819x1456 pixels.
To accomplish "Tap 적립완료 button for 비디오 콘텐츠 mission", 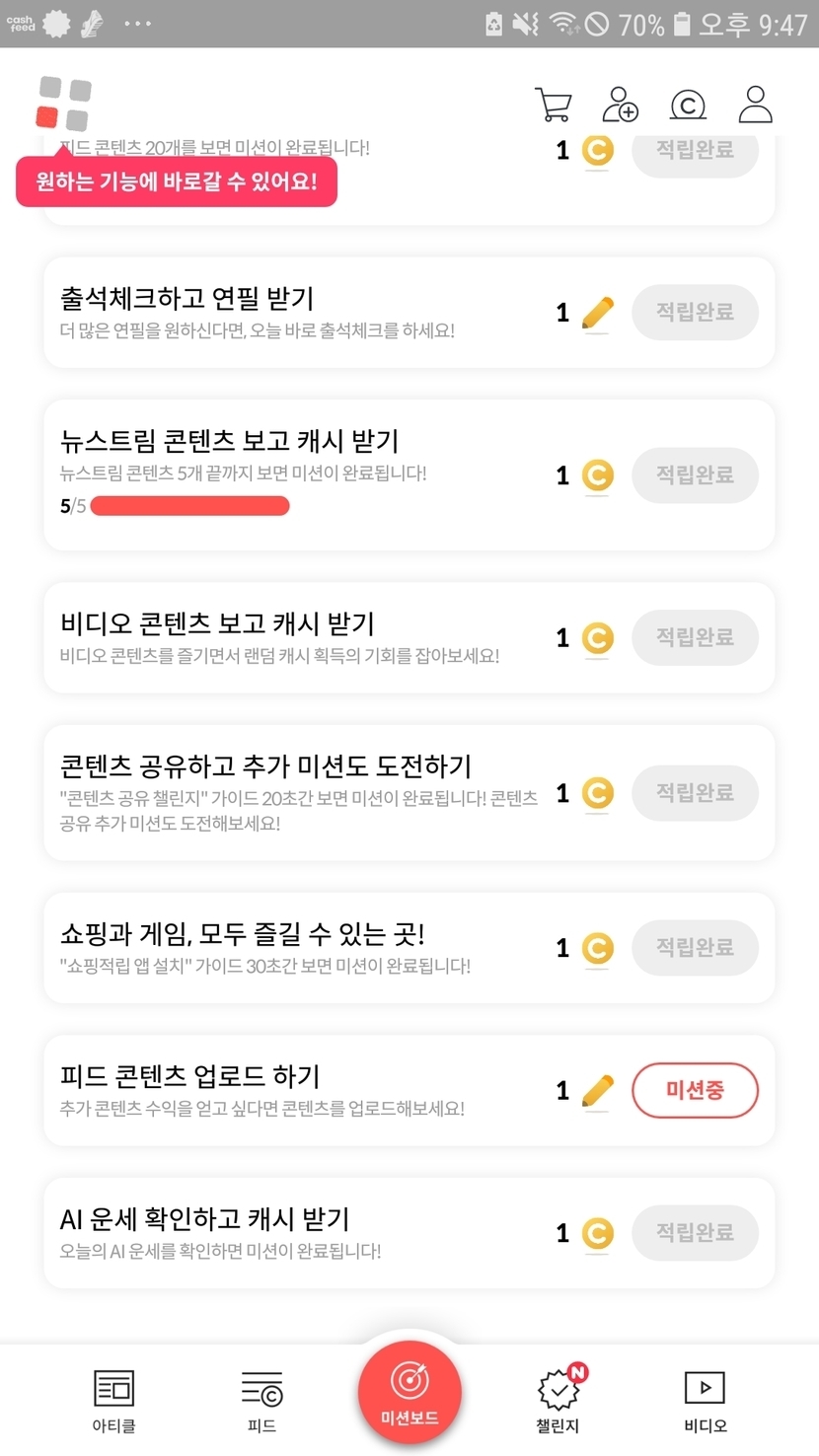I will (x=695, y=637).
